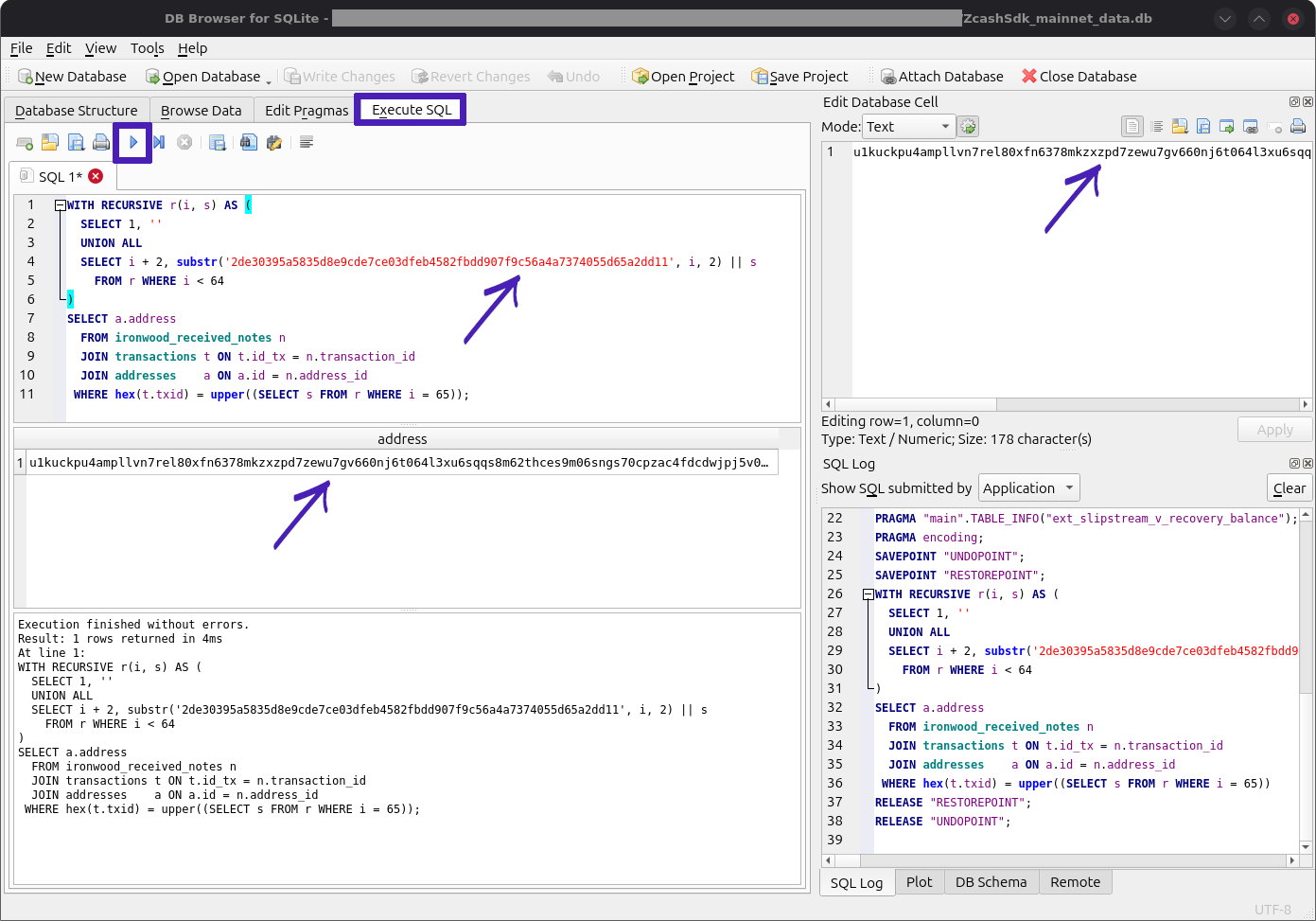Screen dimensions: 1316x921
Task: Open an SQL file in the editor
Action: pyautogui.click(x=50, y=142)
